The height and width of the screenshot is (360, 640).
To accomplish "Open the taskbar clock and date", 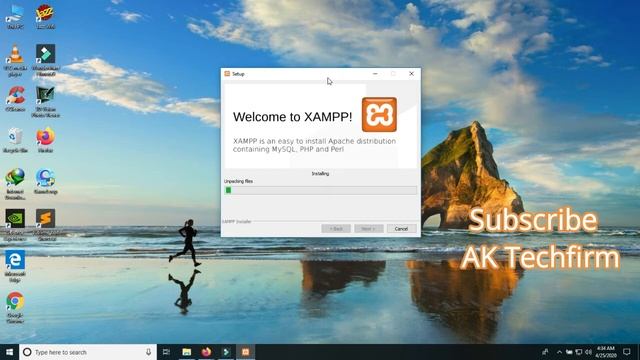I will tap(606, 352).
